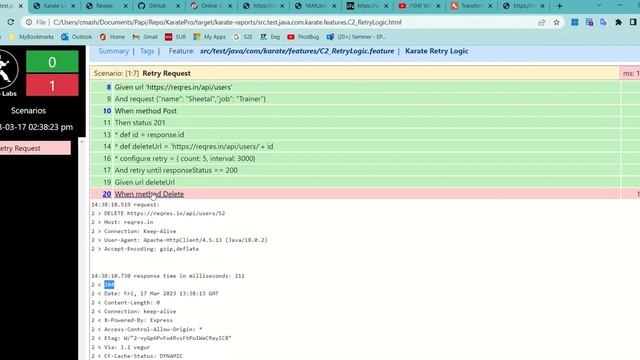The height and width of the screenshot is (360, 640).
Task: Close the Transfor tab
Action: pyautogui.click(x=490, y=6)
